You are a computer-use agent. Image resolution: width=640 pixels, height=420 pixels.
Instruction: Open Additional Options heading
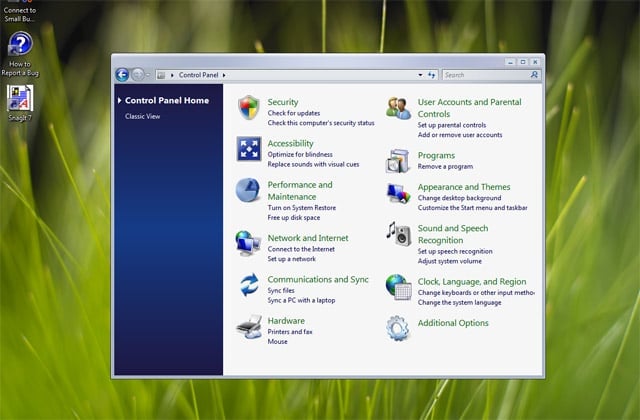click(x=453, y=323)
